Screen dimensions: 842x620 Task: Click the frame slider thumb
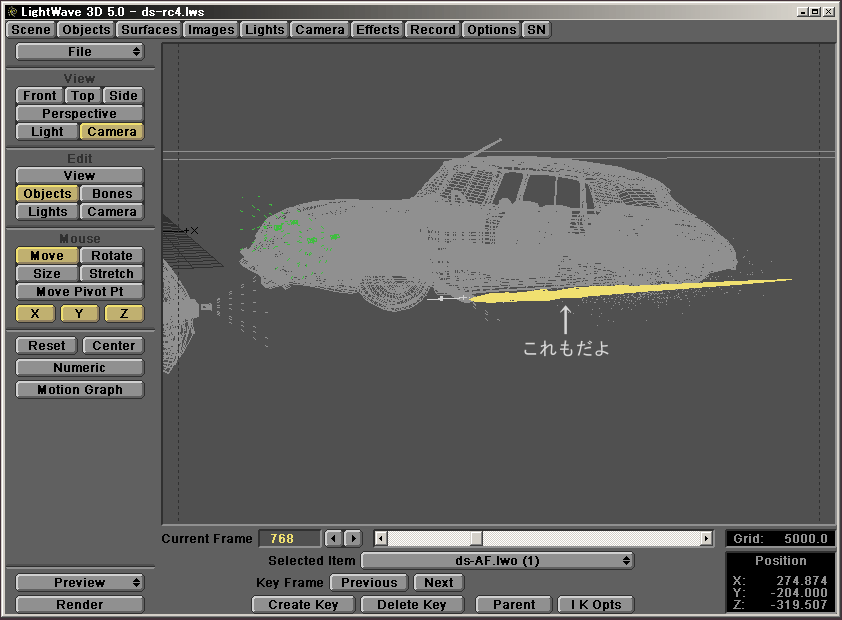476,539
